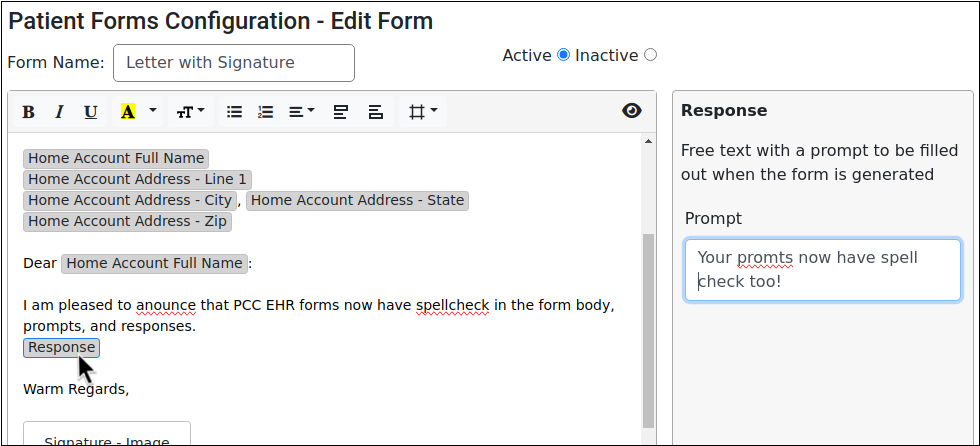The height and width of the screenshot is (446, 980).
Task: Toggle preview with the eye icon
Action: click(631, 111)
